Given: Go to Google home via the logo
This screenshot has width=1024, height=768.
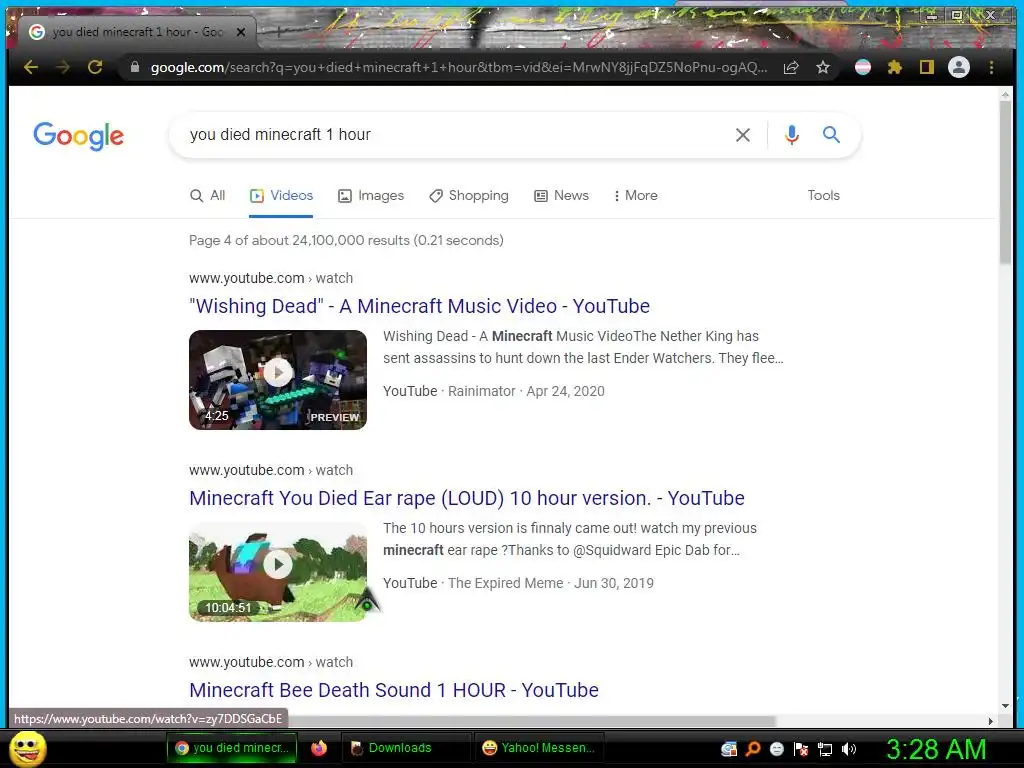Looking at the screenshot, I should (x=78, y=136).
